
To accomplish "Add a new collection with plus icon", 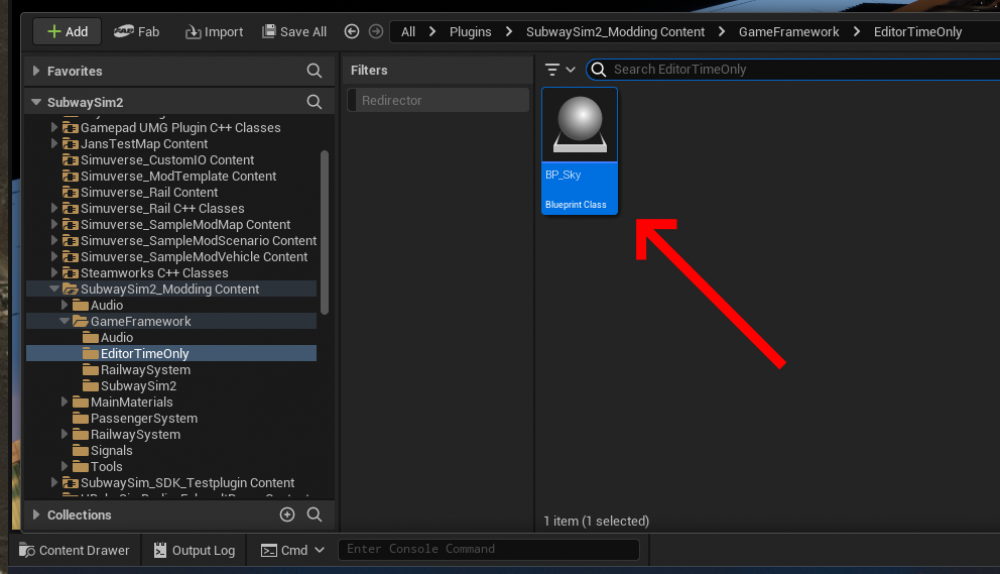I will [287, 515].
